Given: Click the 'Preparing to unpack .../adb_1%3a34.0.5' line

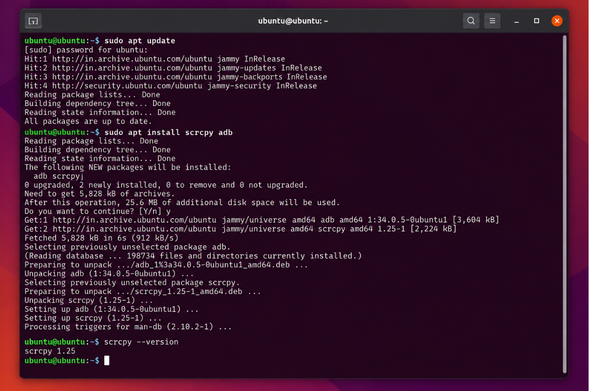Looking at the screenshot, I should pos(166,265).
